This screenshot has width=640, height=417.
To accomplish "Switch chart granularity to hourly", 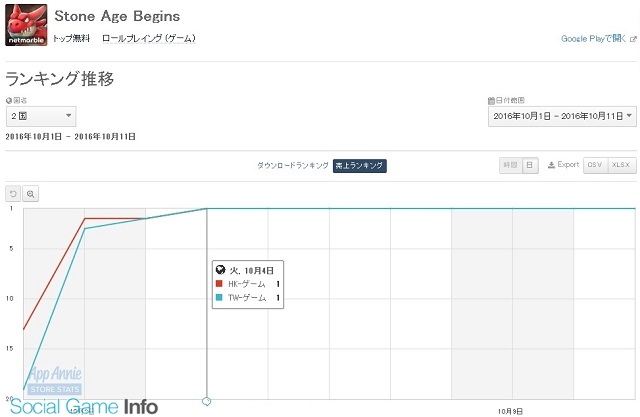I will point(511,165).
